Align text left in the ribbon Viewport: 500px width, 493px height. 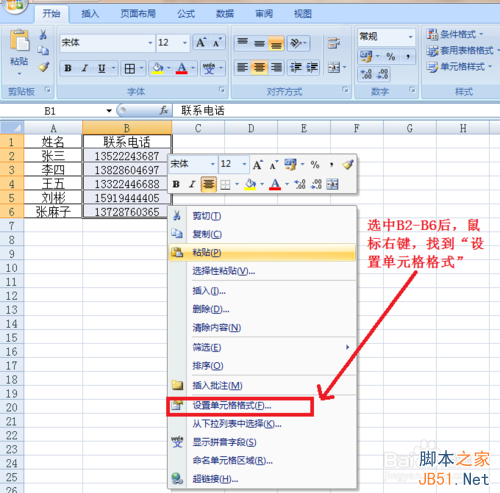tap(243, 68)
